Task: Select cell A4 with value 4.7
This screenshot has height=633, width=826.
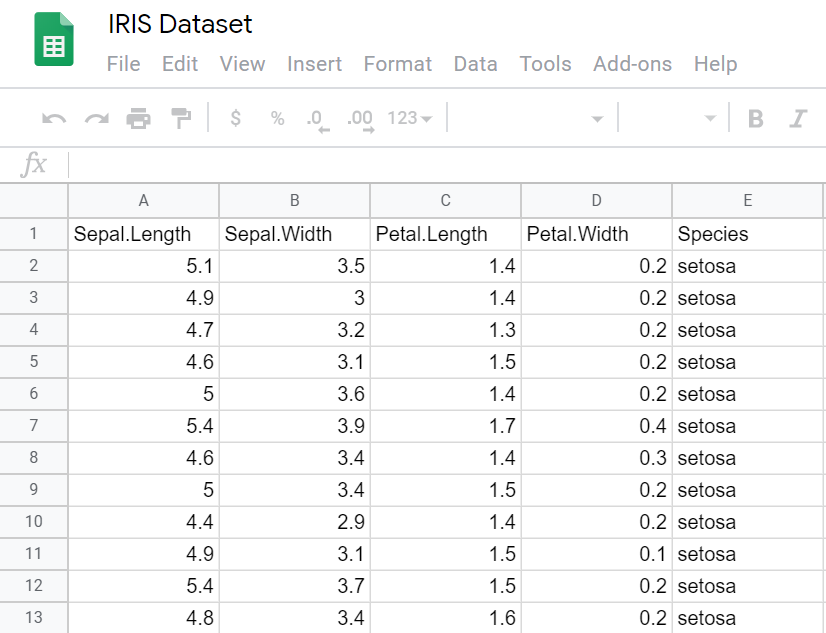Action: pyautogui.click(x=143, y=330)
